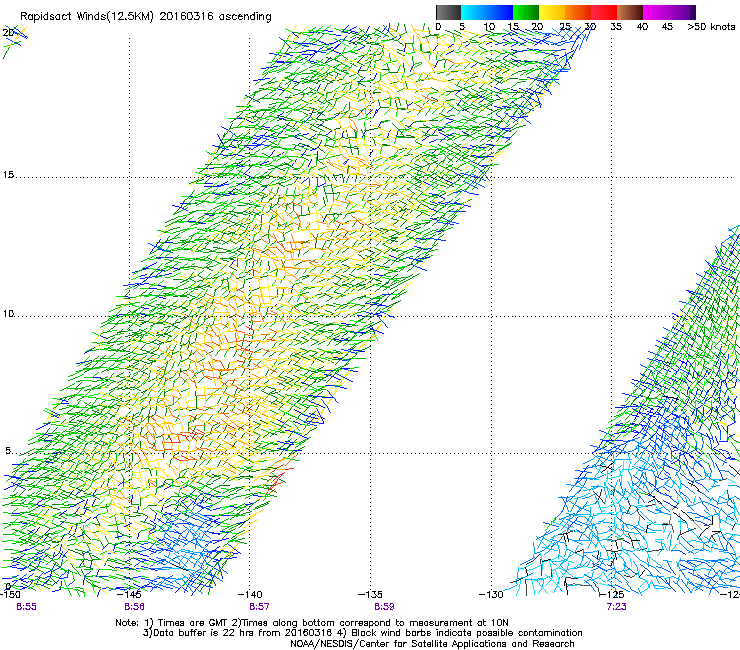Click the red 30-35 knots color segment
Image resolution: width=740 pixels, height=650 pixels.
(604, 12)
